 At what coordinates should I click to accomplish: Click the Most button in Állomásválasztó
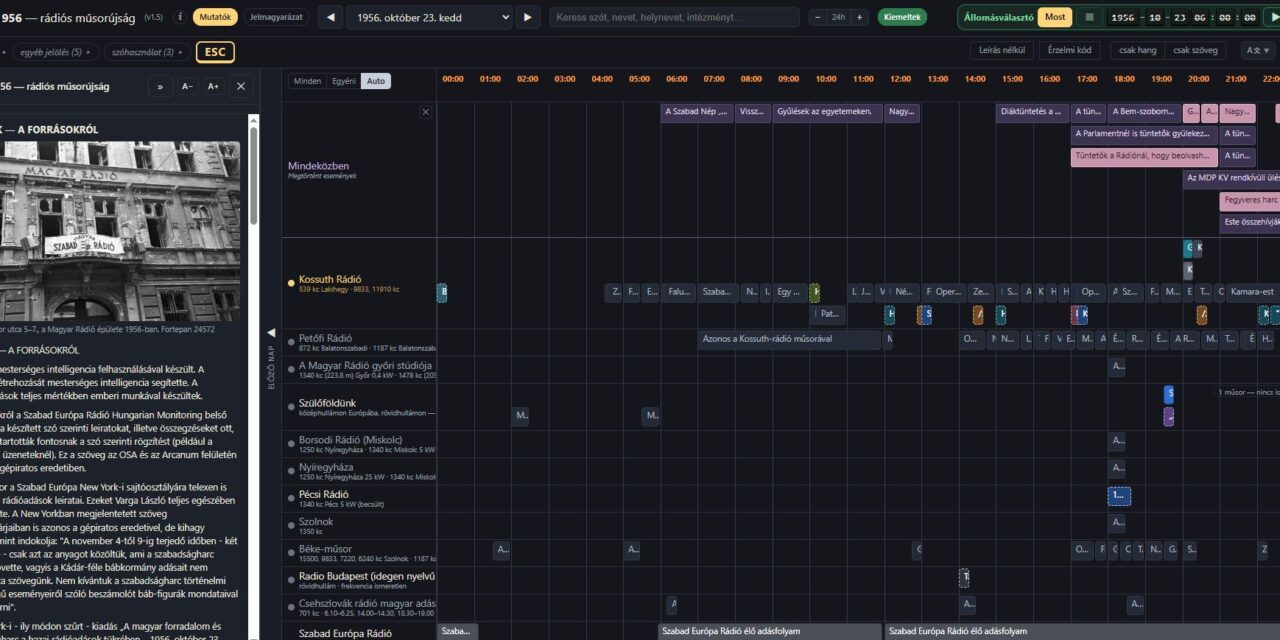(x=1055, y=17)
